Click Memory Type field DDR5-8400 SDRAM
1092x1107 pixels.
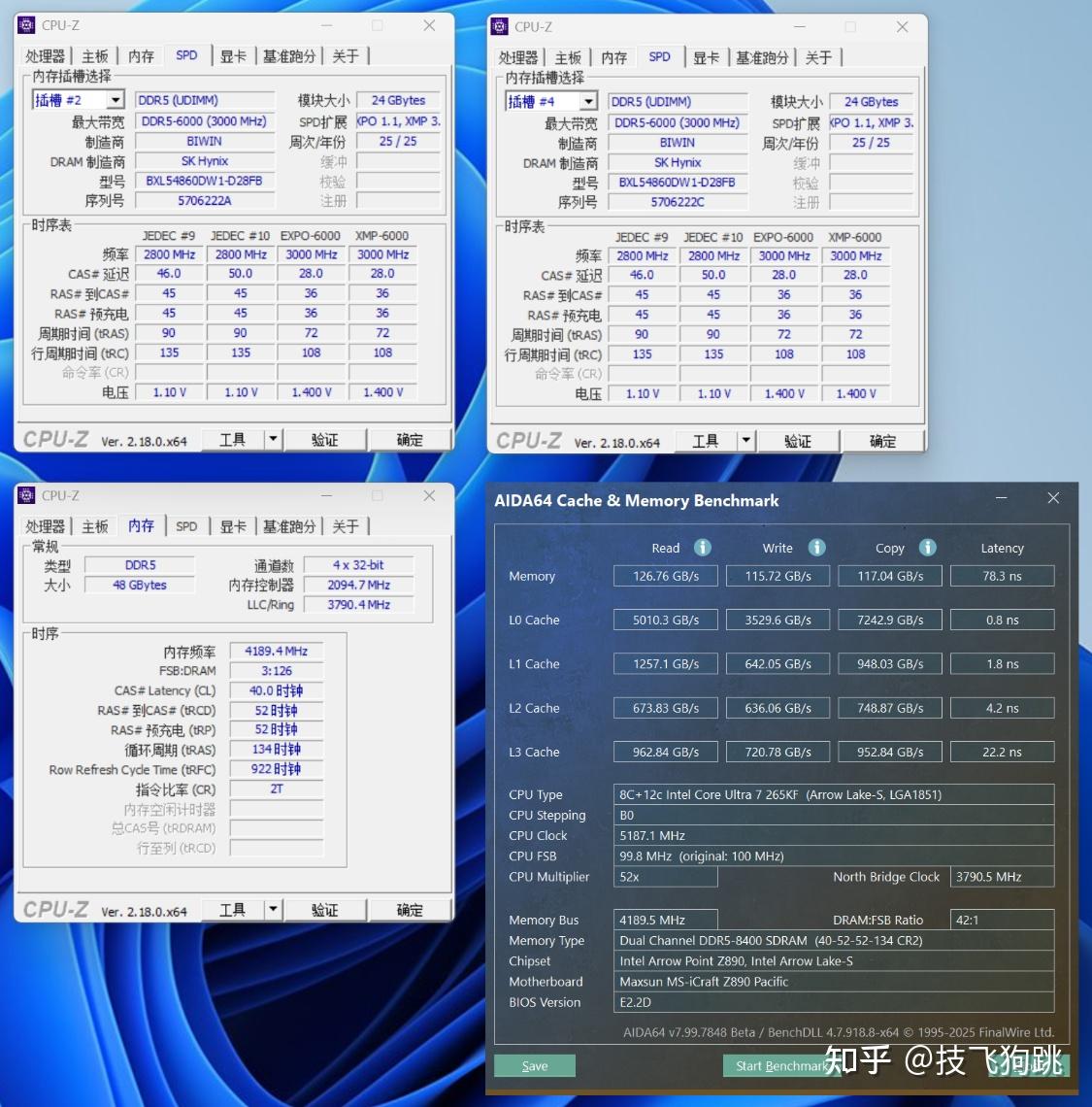[834, 940]
